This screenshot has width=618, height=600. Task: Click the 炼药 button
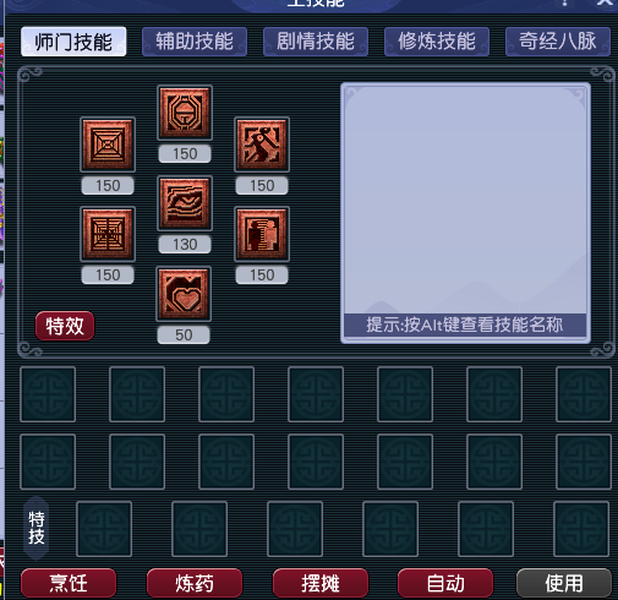pyautogui.click(x=194, y=583)
